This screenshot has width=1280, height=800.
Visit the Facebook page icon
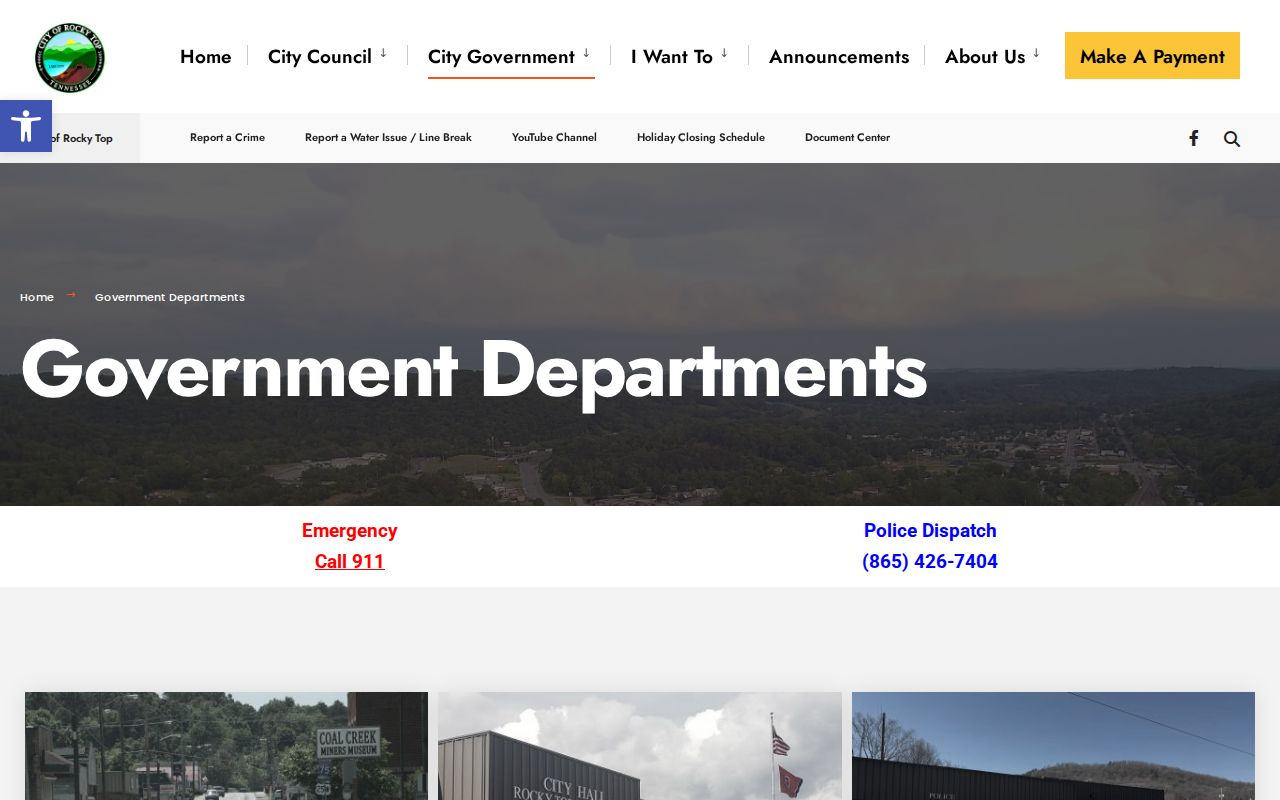click(x=1193, y=138)
